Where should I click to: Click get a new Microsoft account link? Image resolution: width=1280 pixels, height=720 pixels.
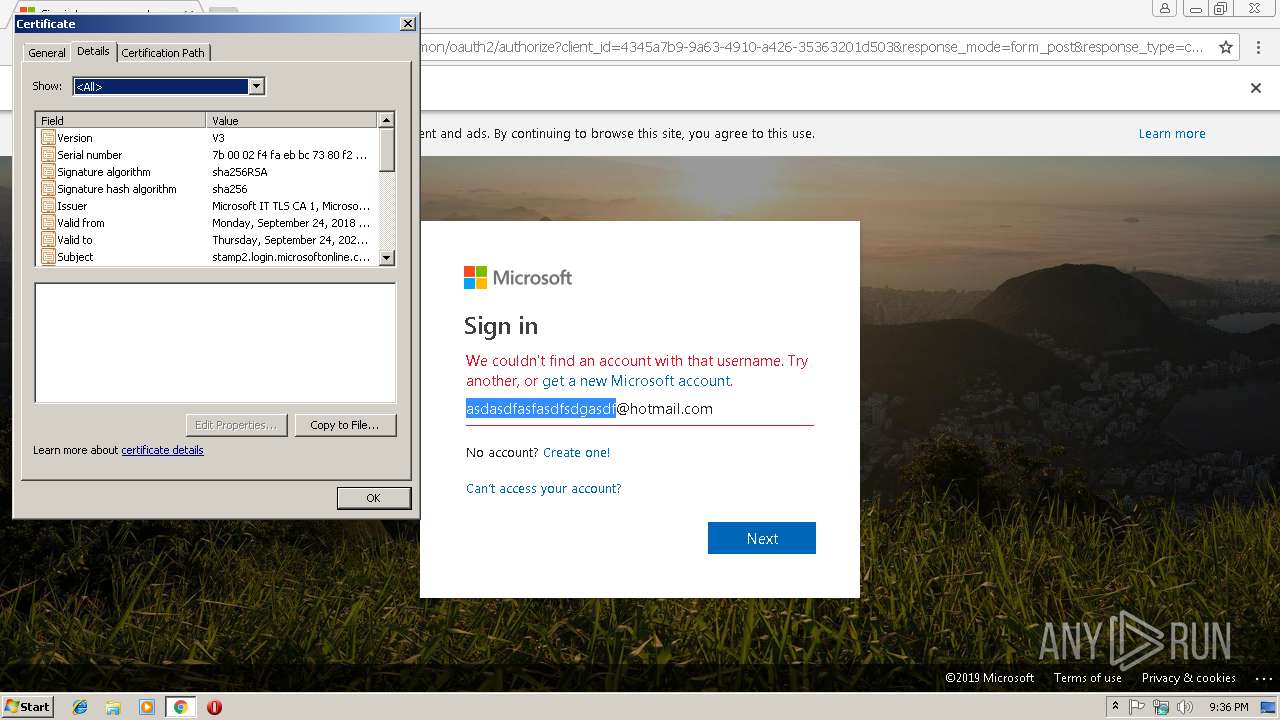636,381
